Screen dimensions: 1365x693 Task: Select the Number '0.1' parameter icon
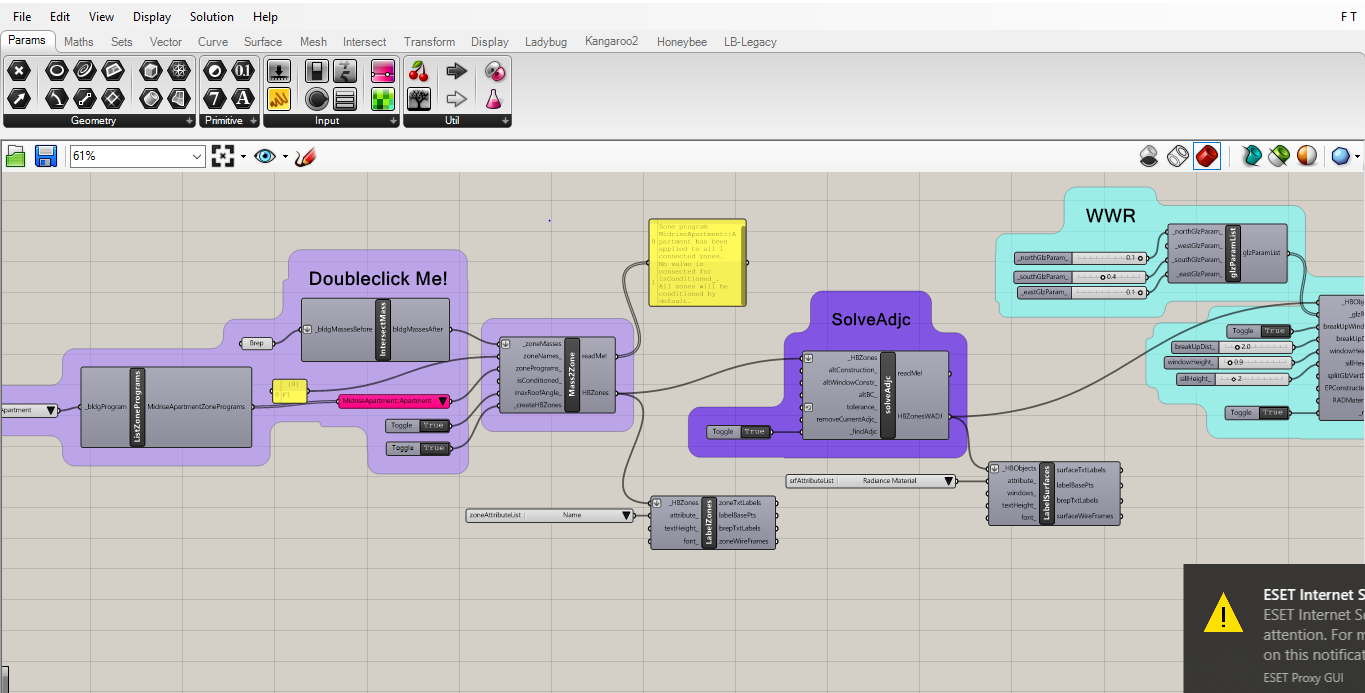coord(243,70)
